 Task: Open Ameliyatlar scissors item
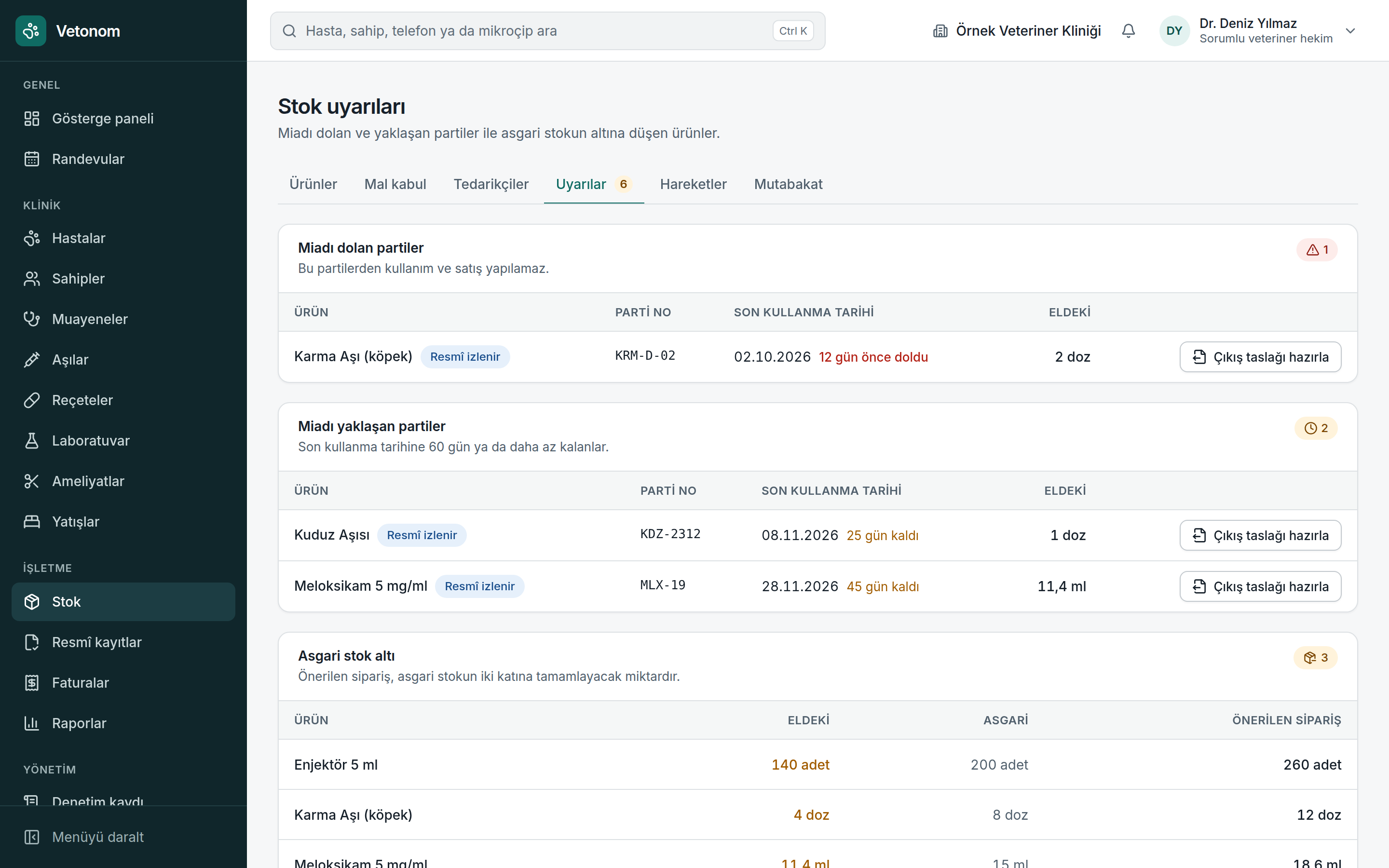123,481
